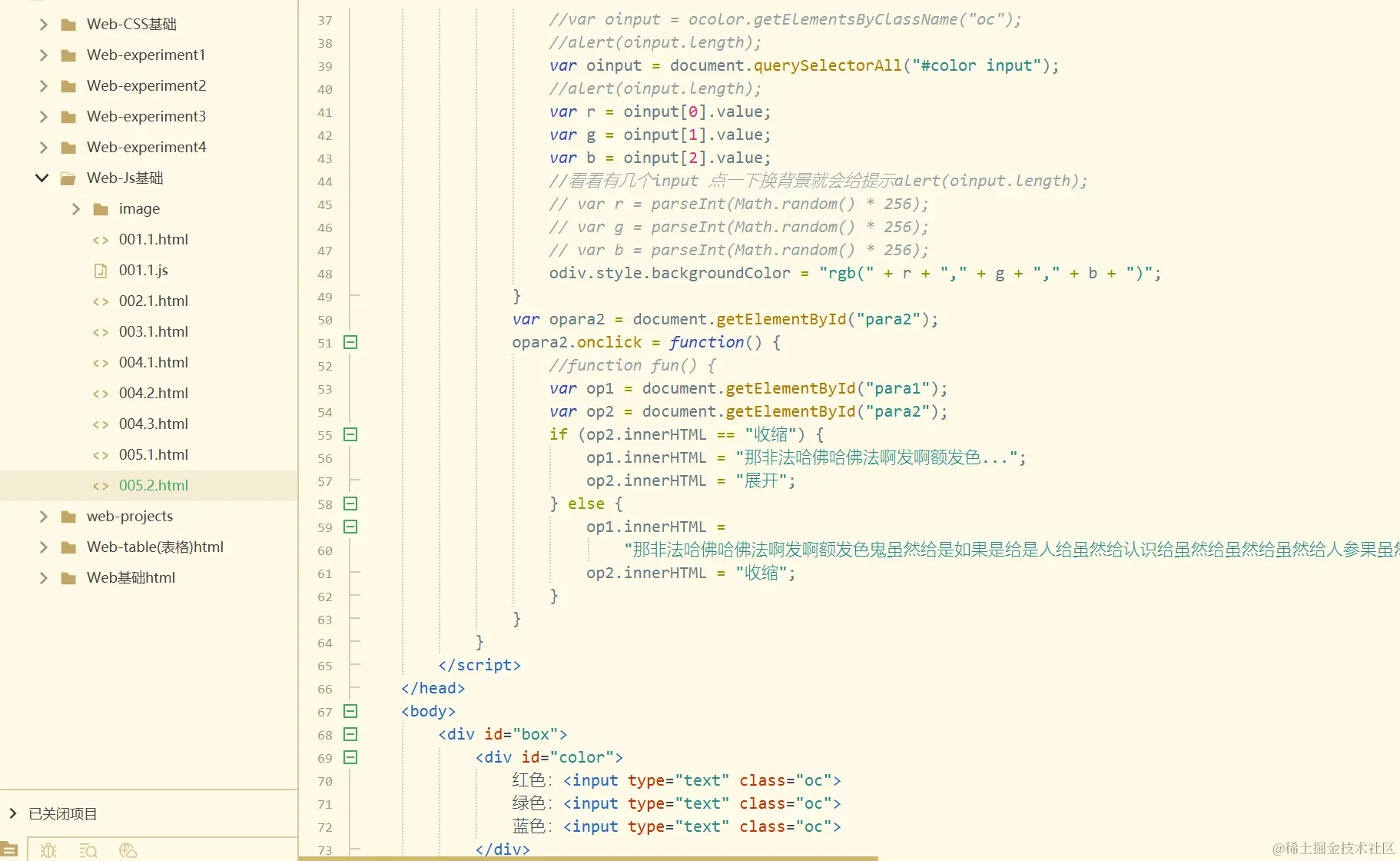The image size is (1400, 861).
Task: Fold the color div at line 69
Action: (350, 757)
